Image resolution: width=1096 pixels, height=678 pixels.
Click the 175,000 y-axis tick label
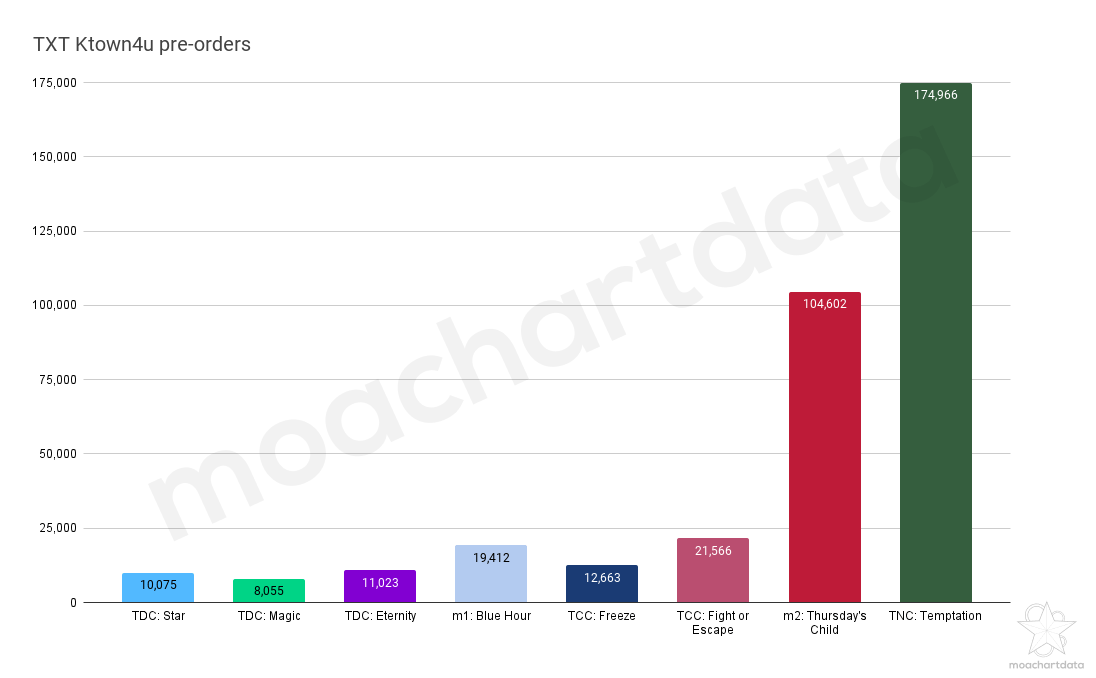point(55,82)
